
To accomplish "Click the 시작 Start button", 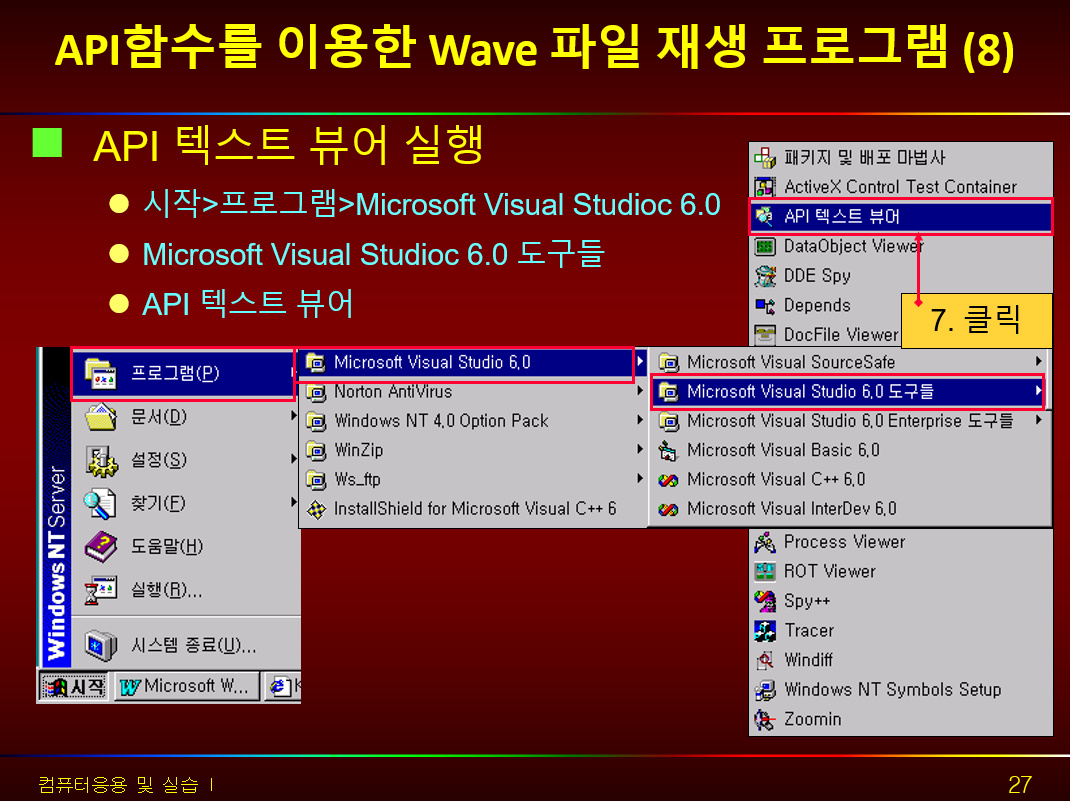I will (x=74, y=686).
